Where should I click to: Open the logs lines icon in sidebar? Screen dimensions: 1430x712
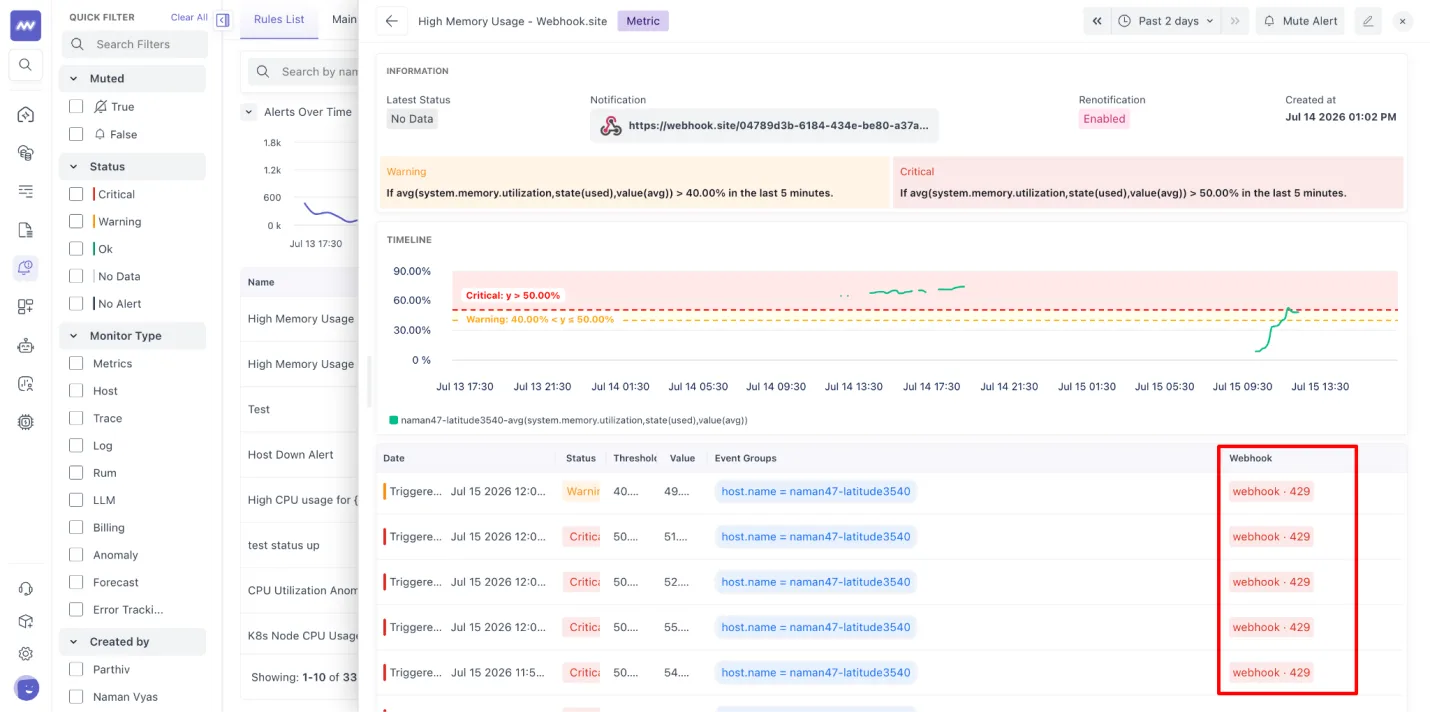click(x=26, y=191)
